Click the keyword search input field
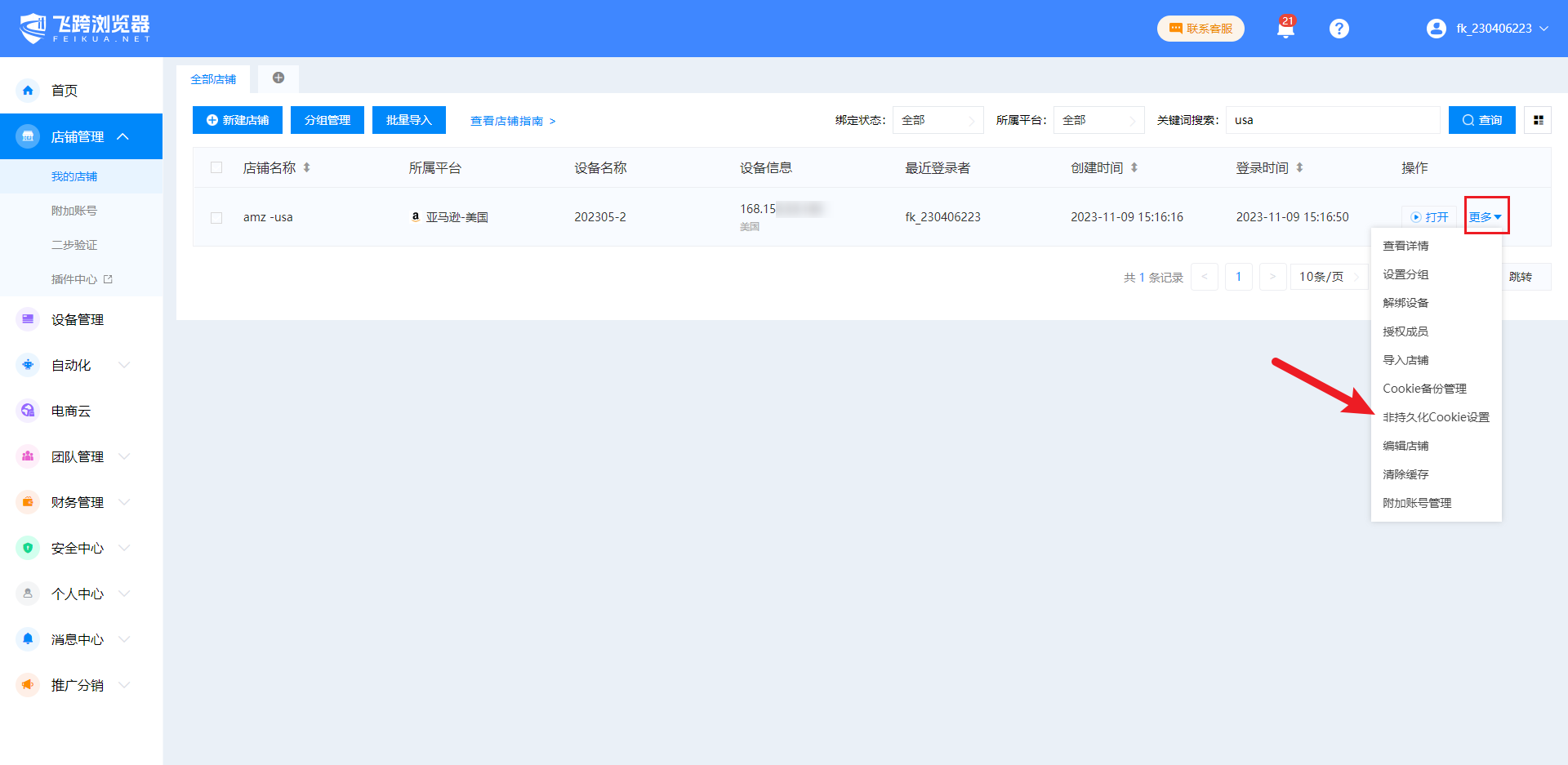This screenshot has height=765, width=1568. (x=1332, y=120)
